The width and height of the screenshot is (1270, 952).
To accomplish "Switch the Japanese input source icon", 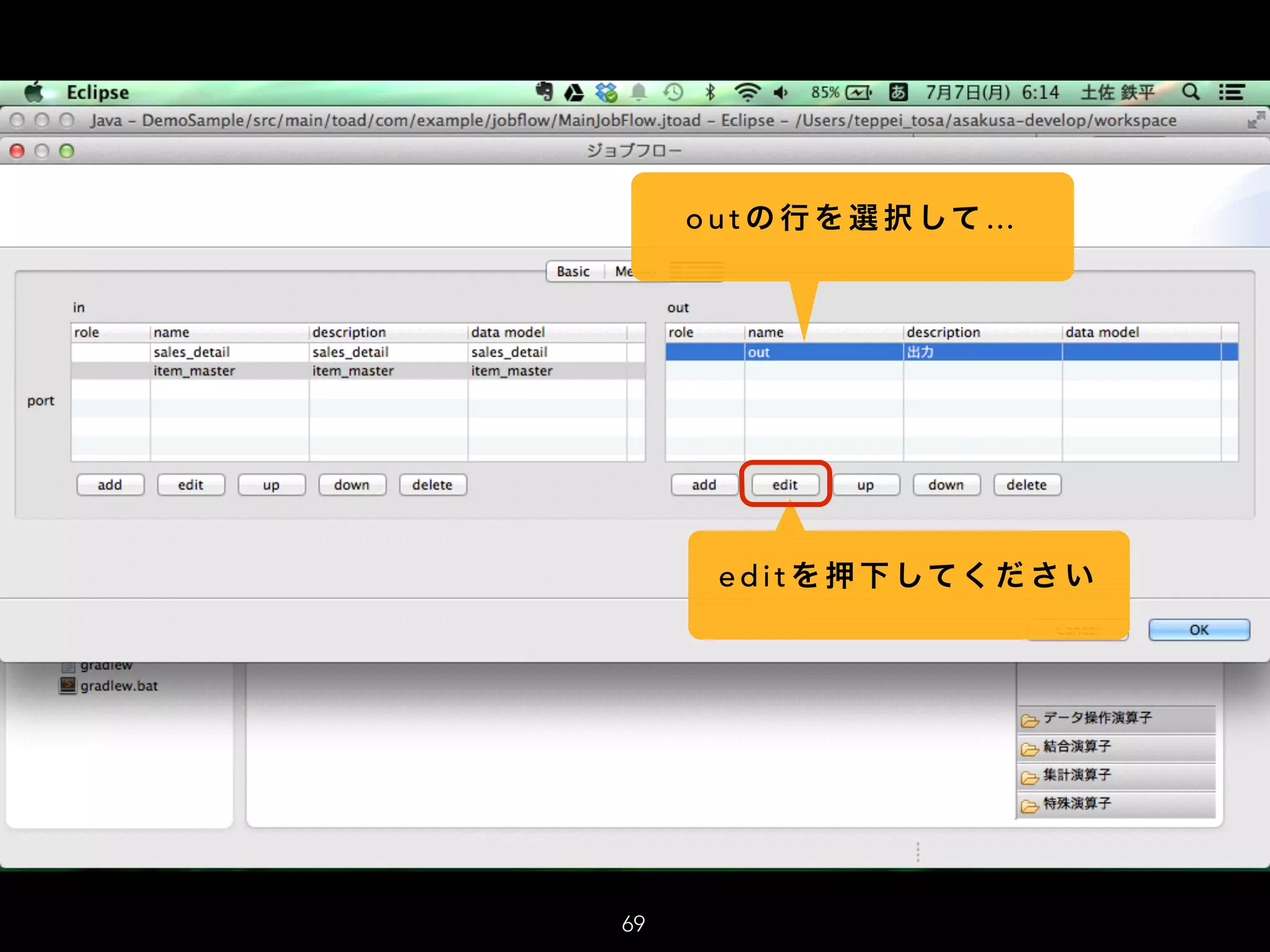I will 898,92.
